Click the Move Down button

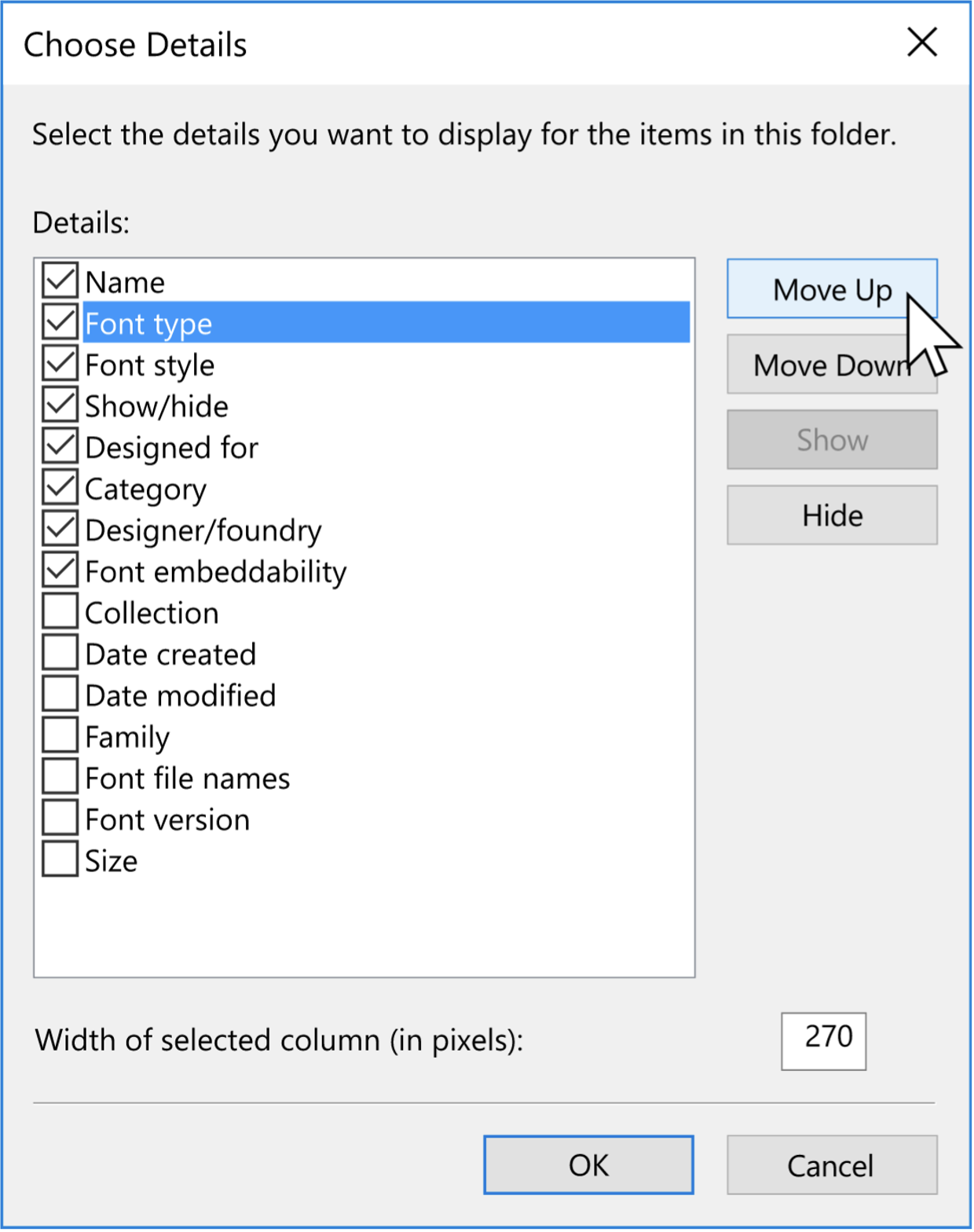pos(832,365)
